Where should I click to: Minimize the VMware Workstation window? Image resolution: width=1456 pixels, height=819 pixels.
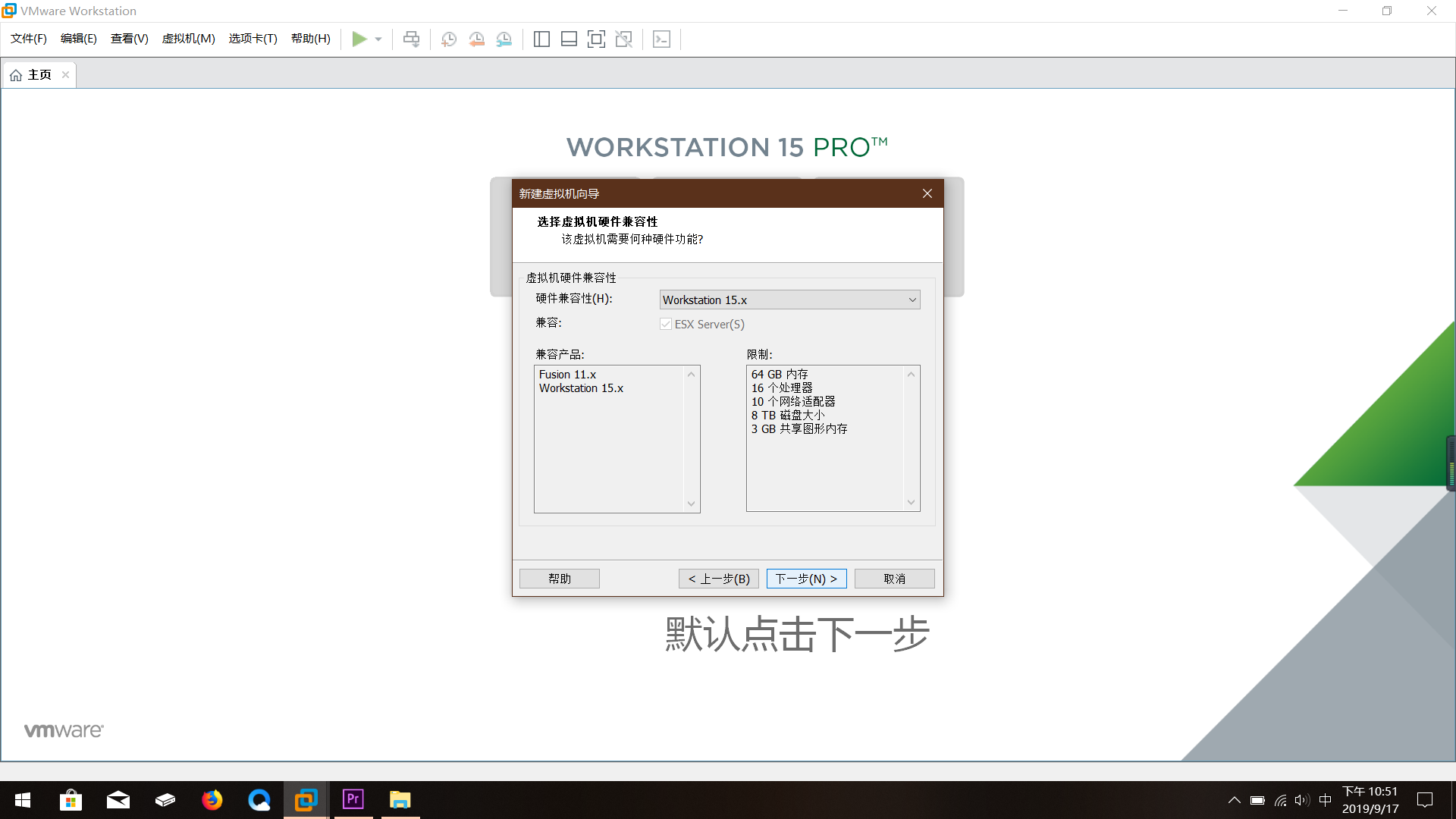1343,11
